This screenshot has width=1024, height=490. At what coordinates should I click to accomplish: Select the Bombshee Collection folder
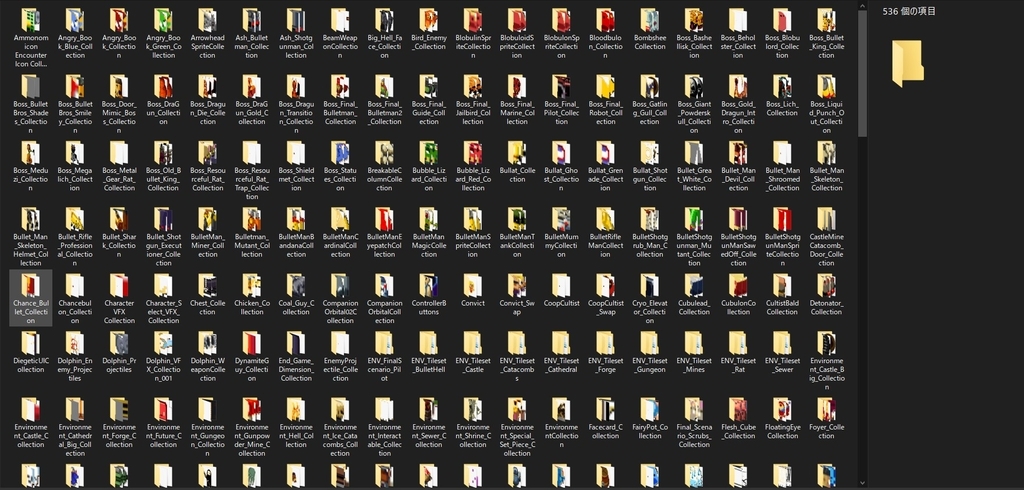pyautogui.click(x=650, y=30)
